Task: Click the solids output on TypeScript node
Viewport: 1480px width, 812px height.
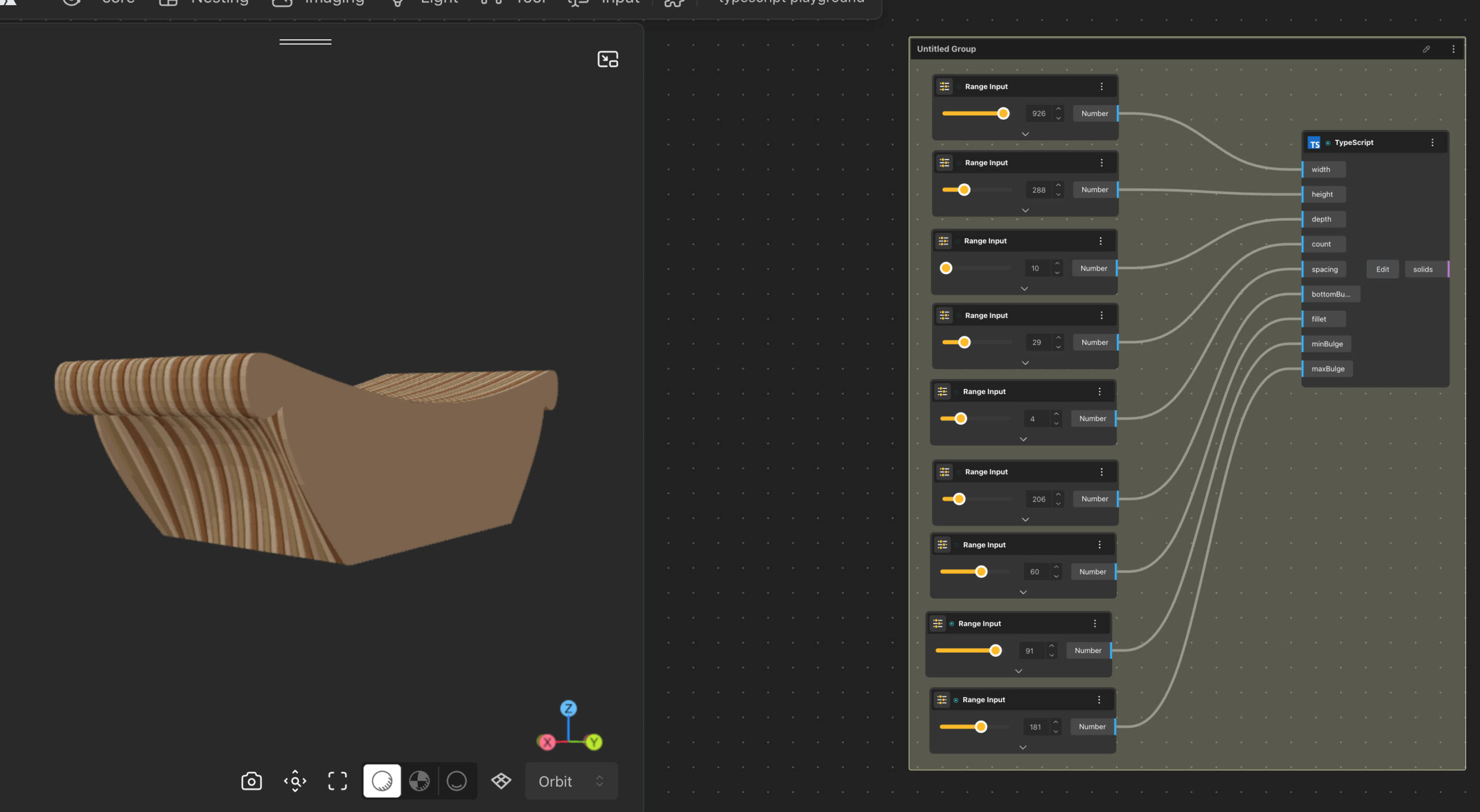Action: click(x=1423, y=269)
